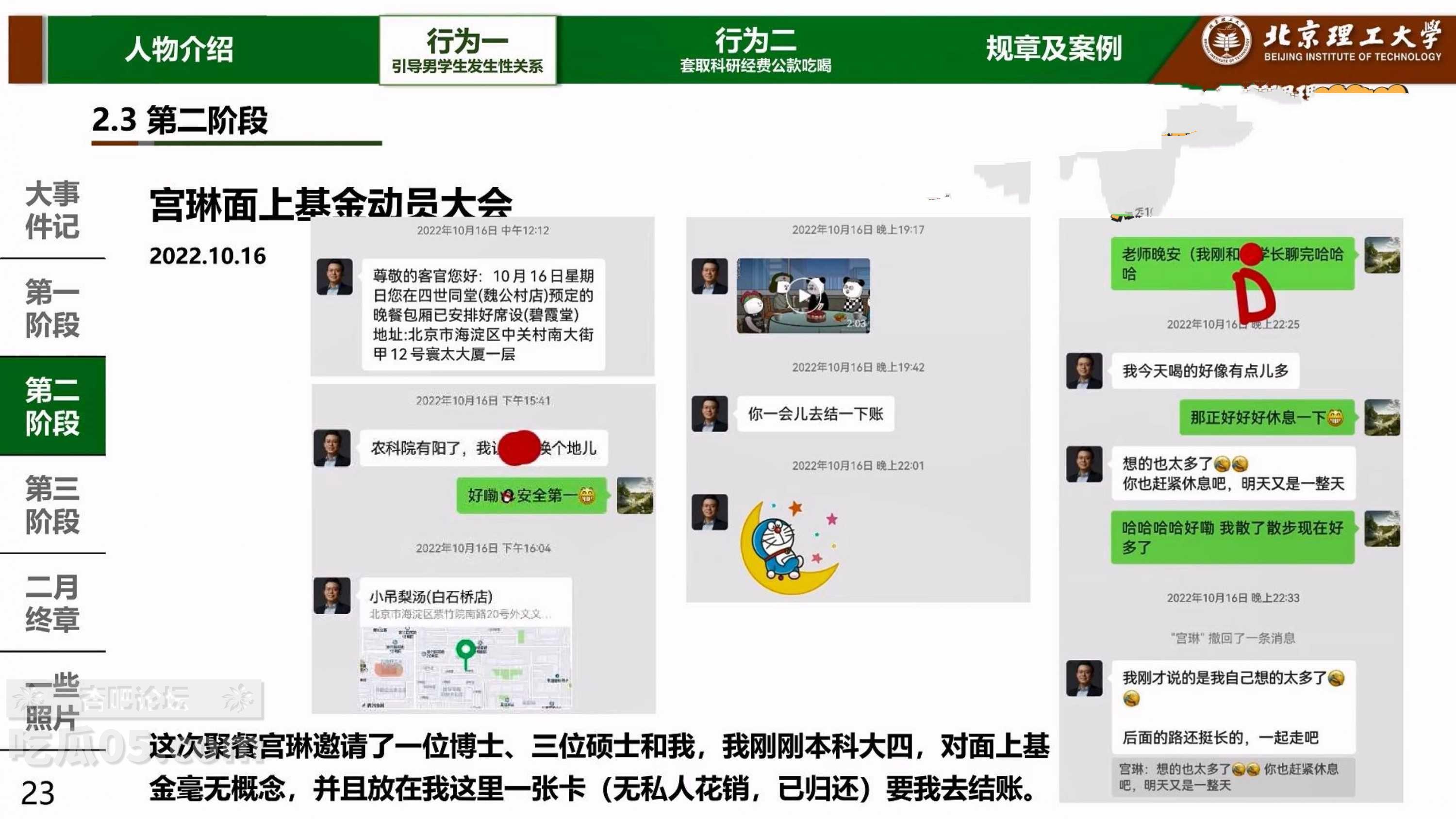Click avatar next to 你一会儿去结一下账
The width and height of the screenshot is (1456, 819).
tap(710, 413)
